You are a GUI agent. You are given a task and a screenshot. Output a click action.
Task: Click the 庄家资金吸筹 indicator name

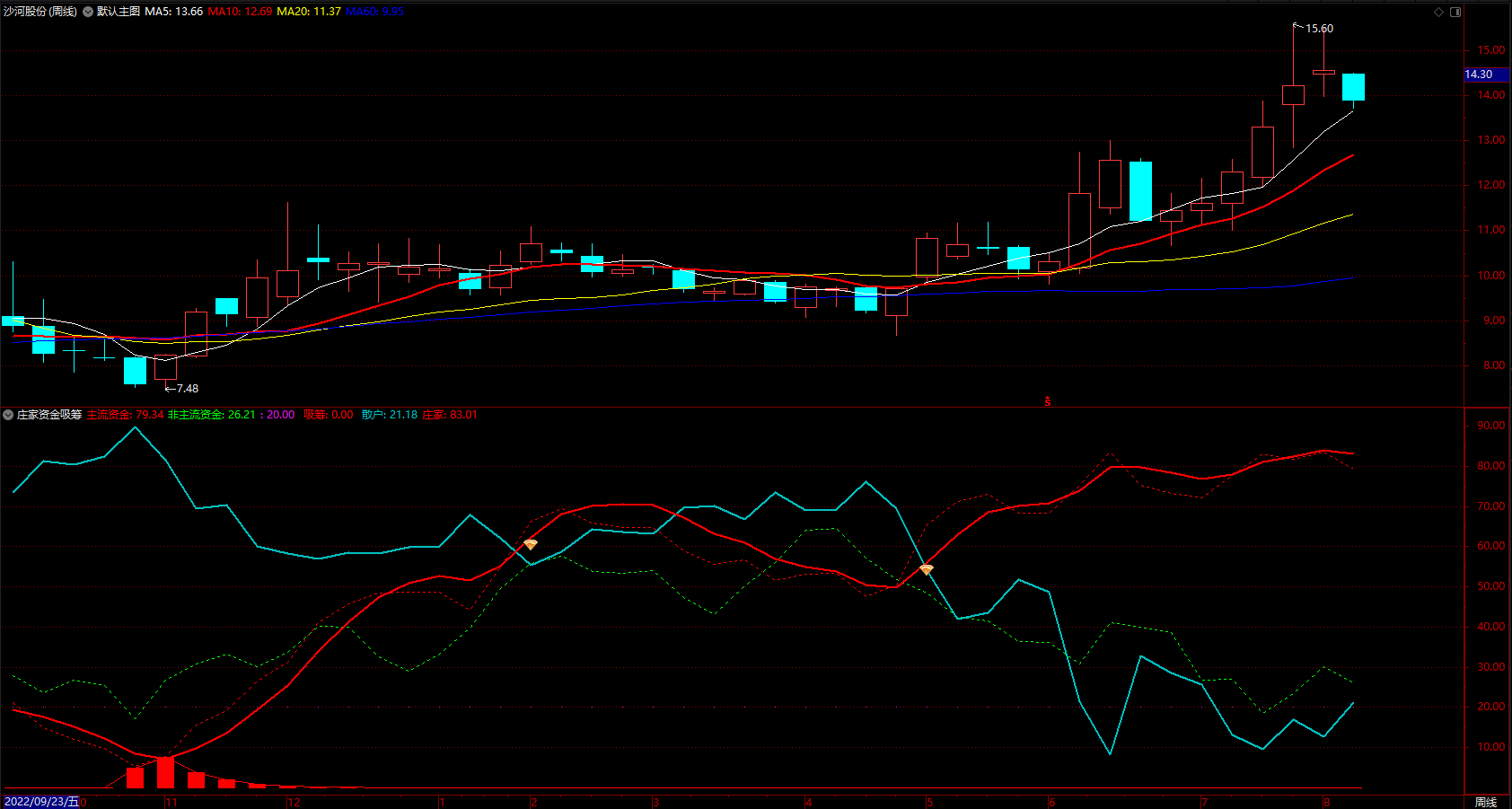tap(49, 415)
